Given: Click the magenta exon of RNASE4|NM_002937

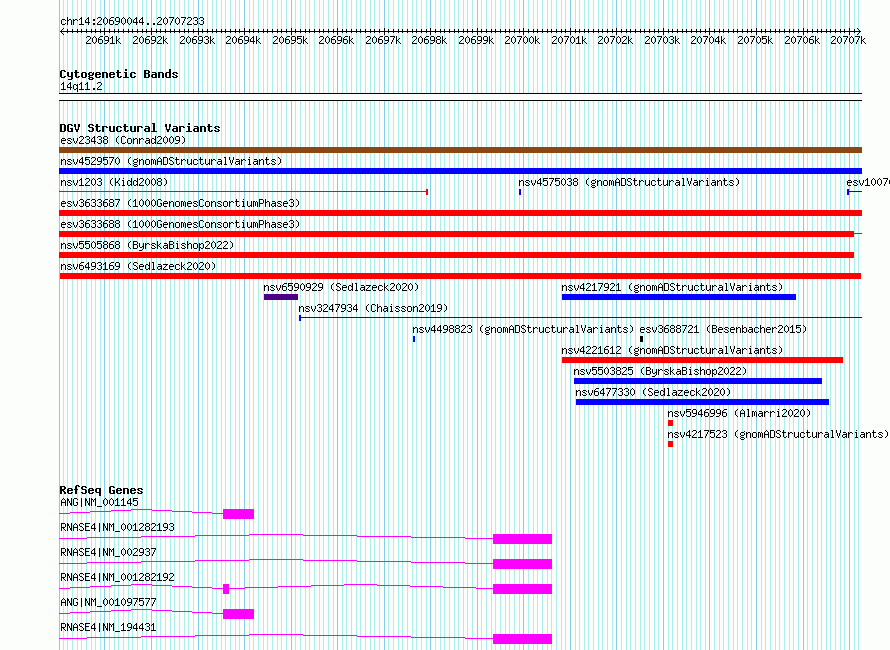Looking at the screenshot, I should [522, 564].
